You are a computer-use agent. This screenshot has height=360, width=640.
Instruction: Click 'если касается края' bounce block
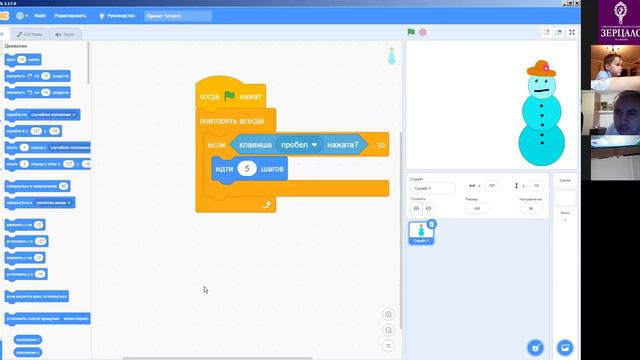point(36,296)
